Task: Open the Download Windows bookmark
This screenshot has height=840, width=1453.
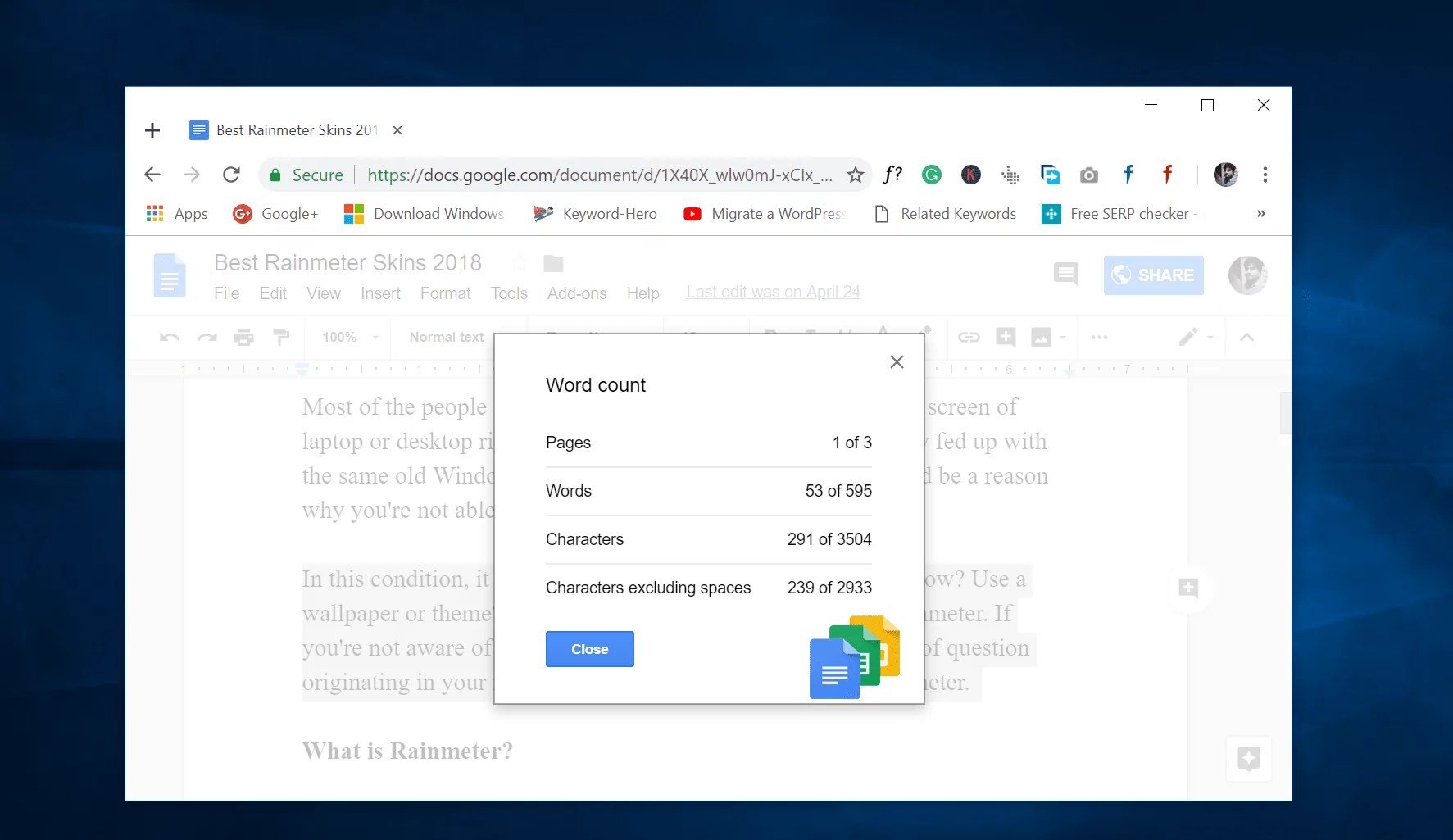Action: [425, 214]
